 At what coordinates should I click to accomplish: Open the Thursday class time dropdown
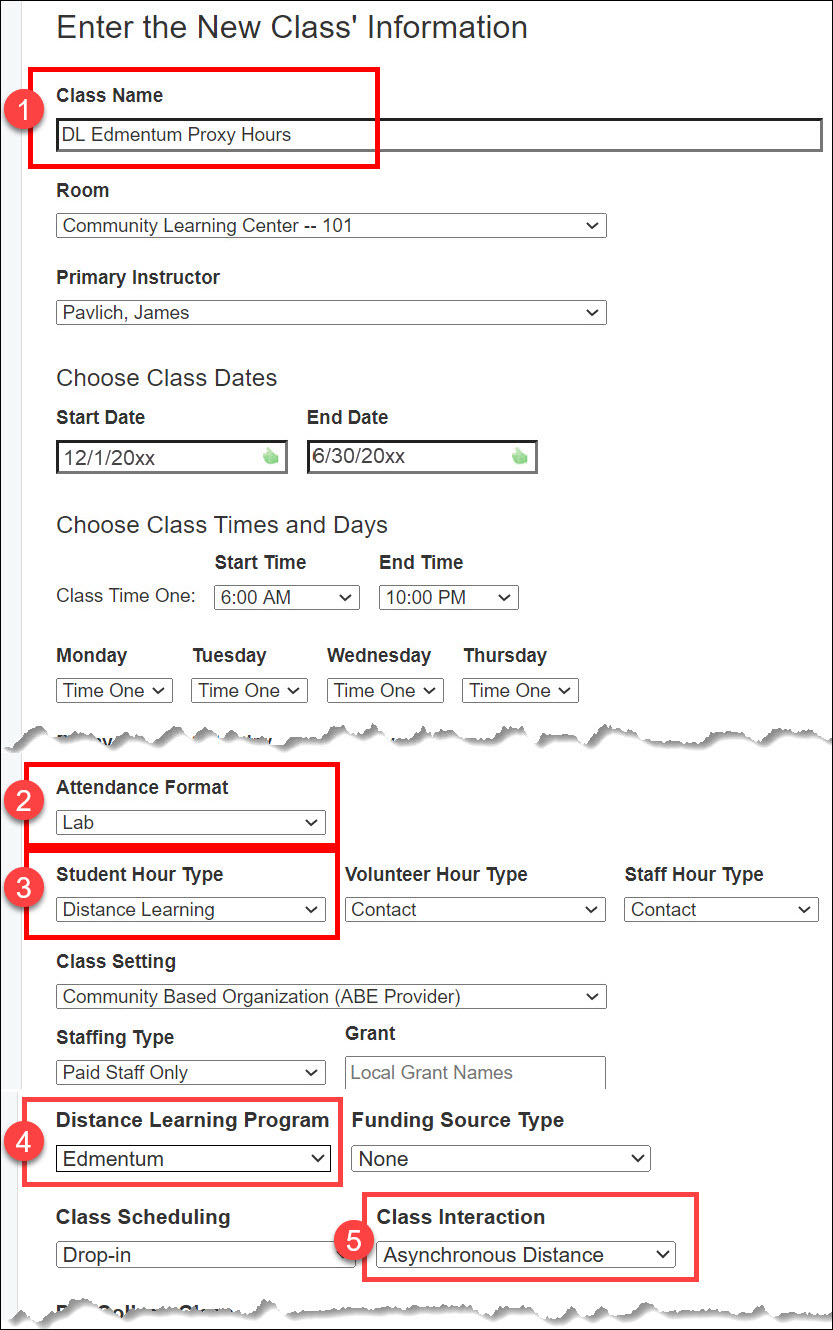[520, 691]
